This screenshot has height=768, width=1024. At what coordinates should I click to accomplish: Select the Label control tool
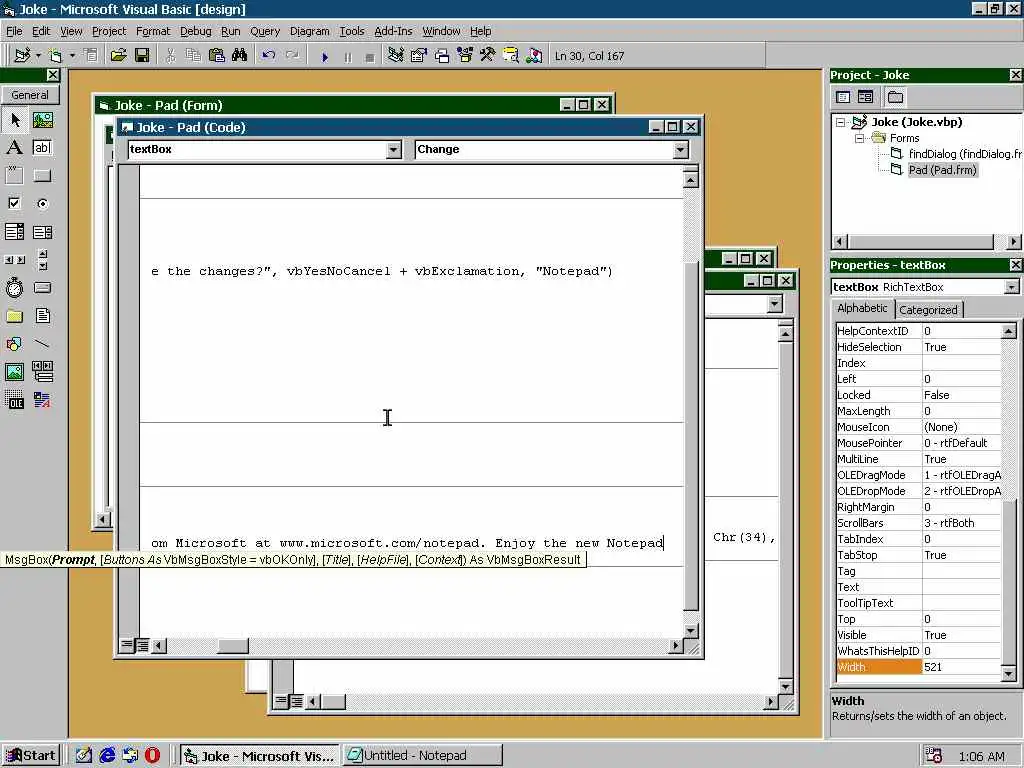click(14, 148)
